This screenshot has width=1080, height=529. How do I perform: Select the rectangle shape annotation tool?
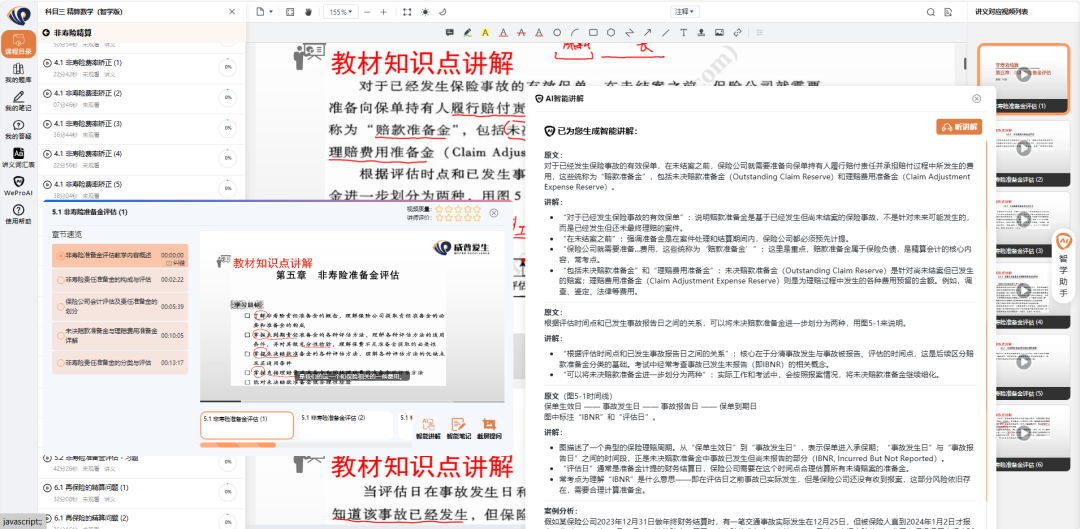click(592, 32)
